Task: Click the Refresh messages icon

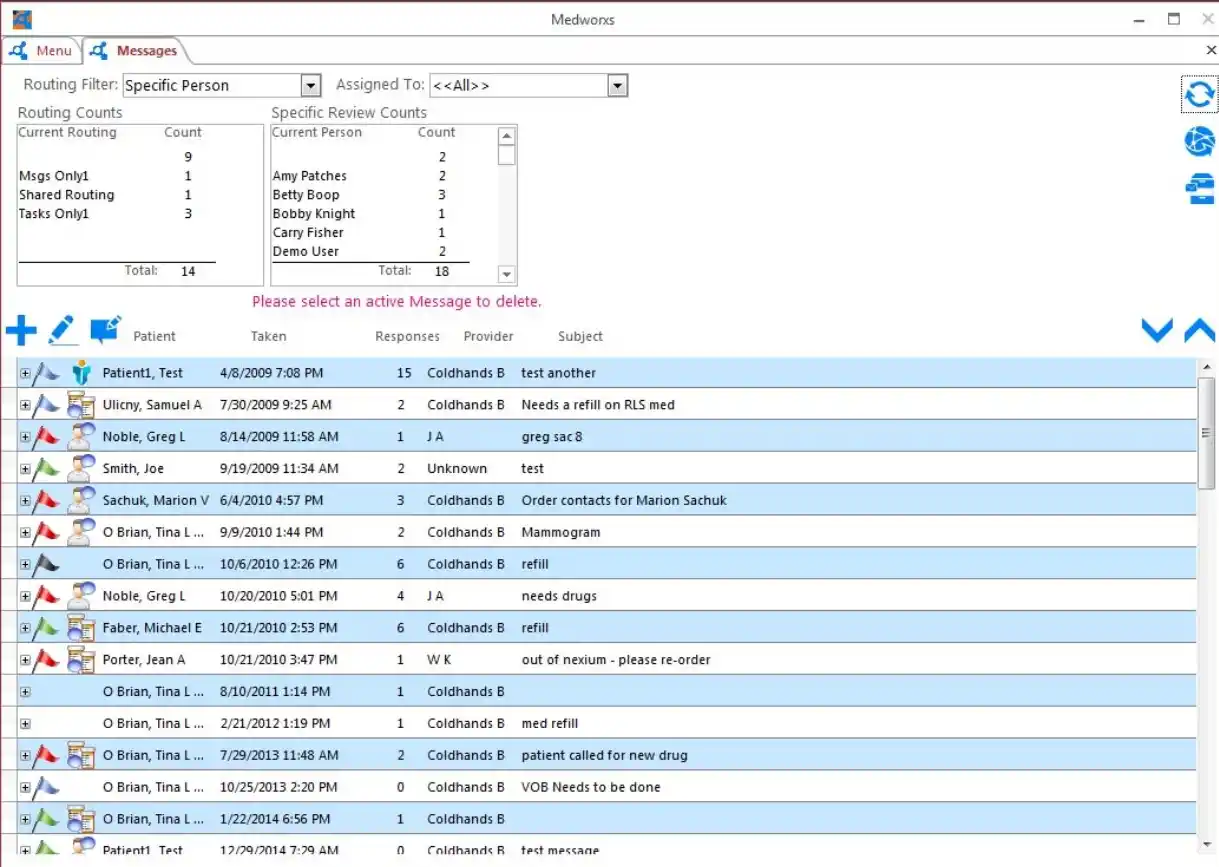Action: pyautogui.click(x=1198, y=94)
